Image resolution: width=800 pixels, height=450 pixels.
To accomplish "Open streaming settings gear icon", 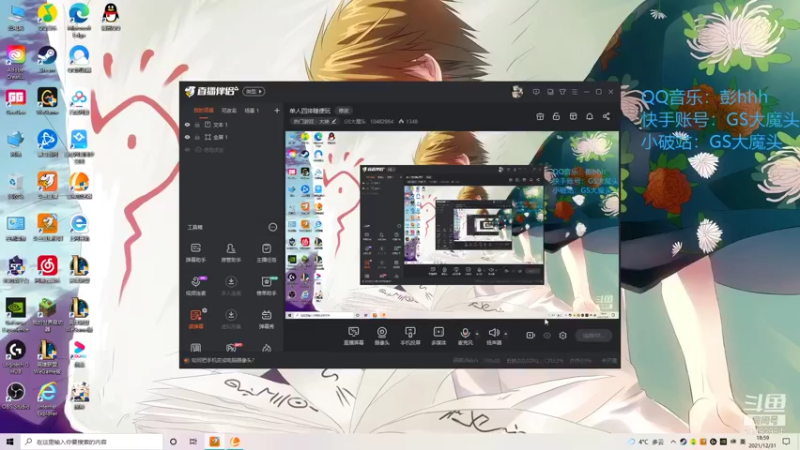I will pyautogui.click(x=563, y=335).
